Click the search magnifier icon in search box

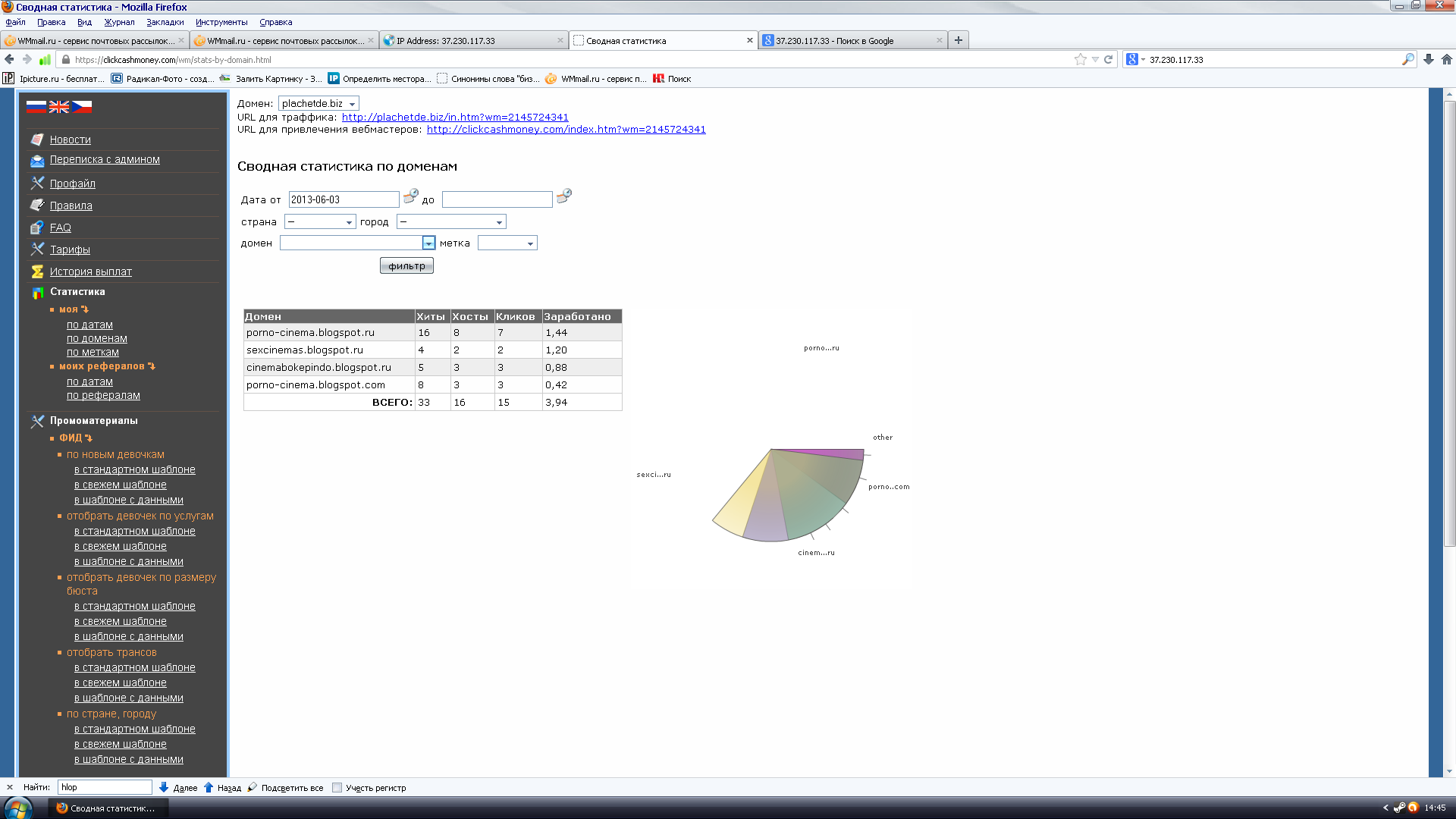click(x=1408, y=59)
